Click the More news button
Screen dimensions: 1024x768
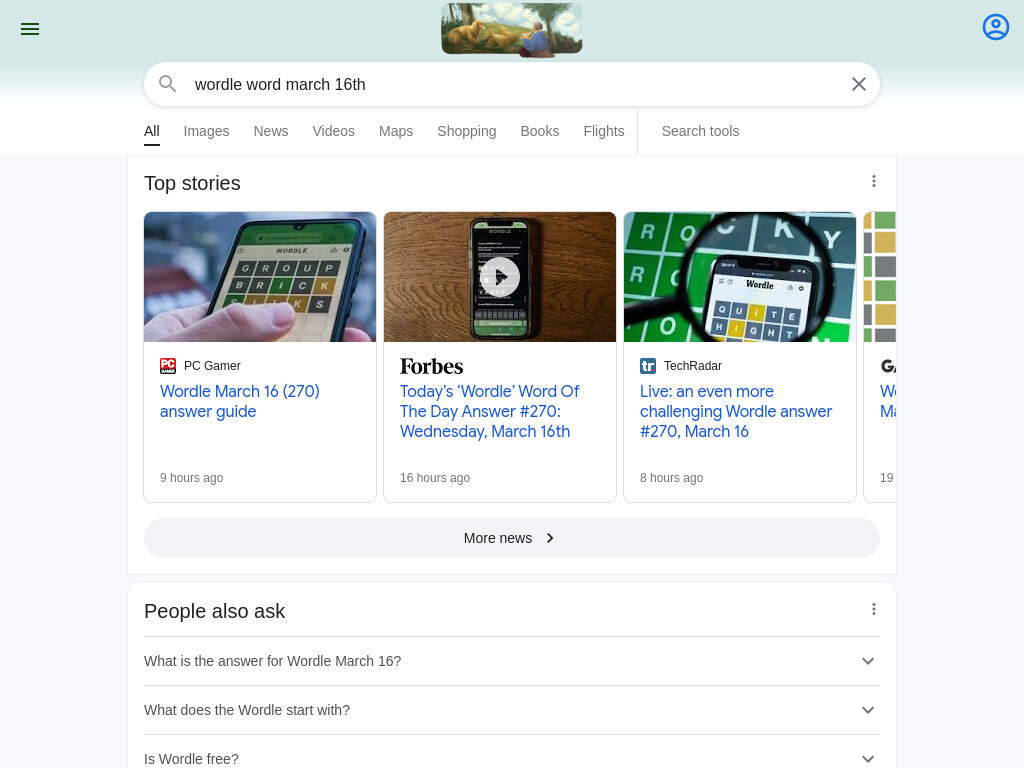point(512,538)
